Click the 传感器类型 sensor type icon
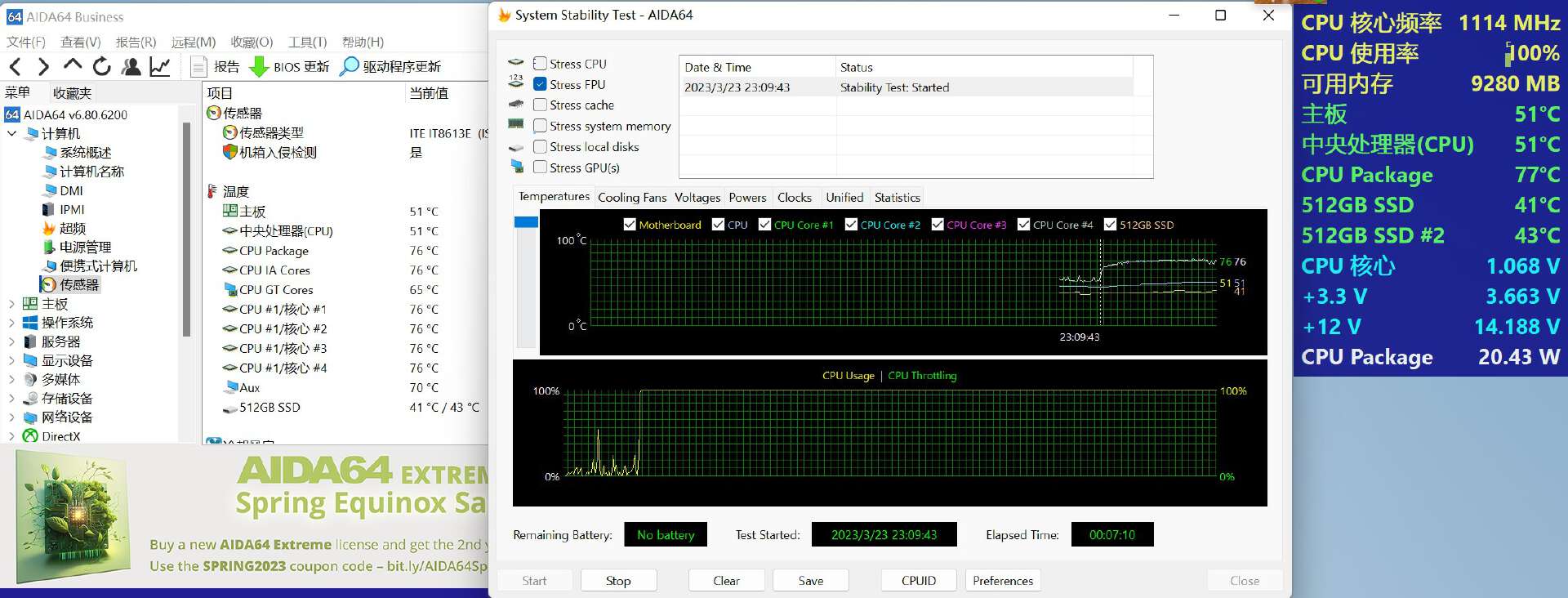Viewport: 1568px width, 598px height. coord(229,132)
